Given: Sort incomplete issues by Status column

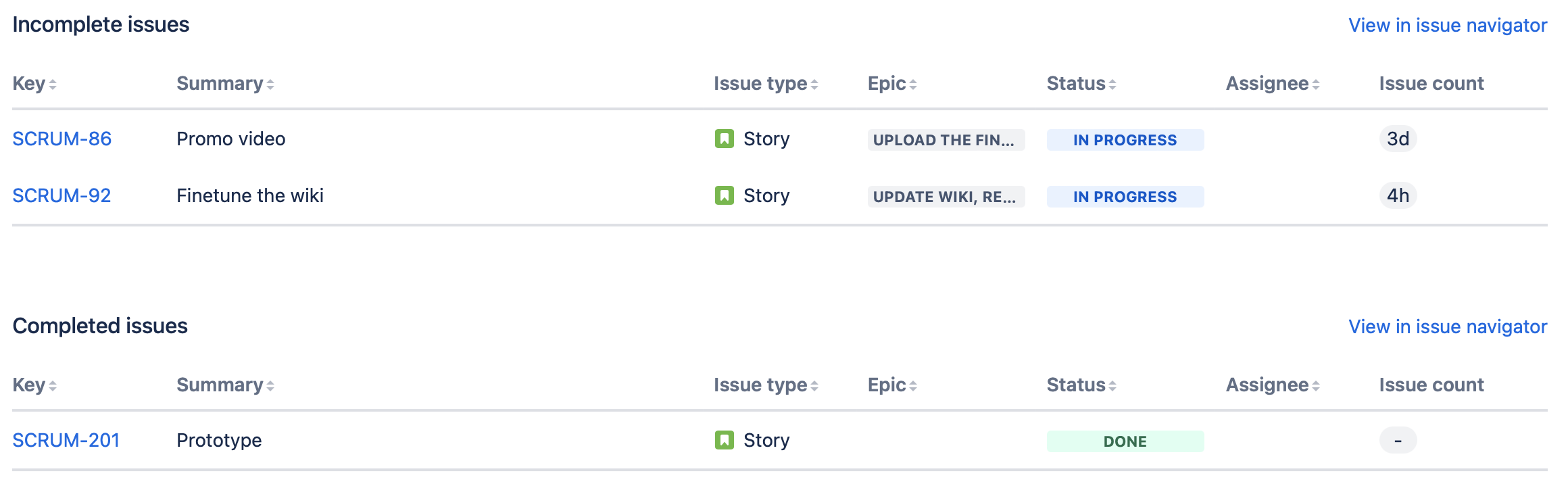Looking at the screenshot, I should pos(1081,84).
